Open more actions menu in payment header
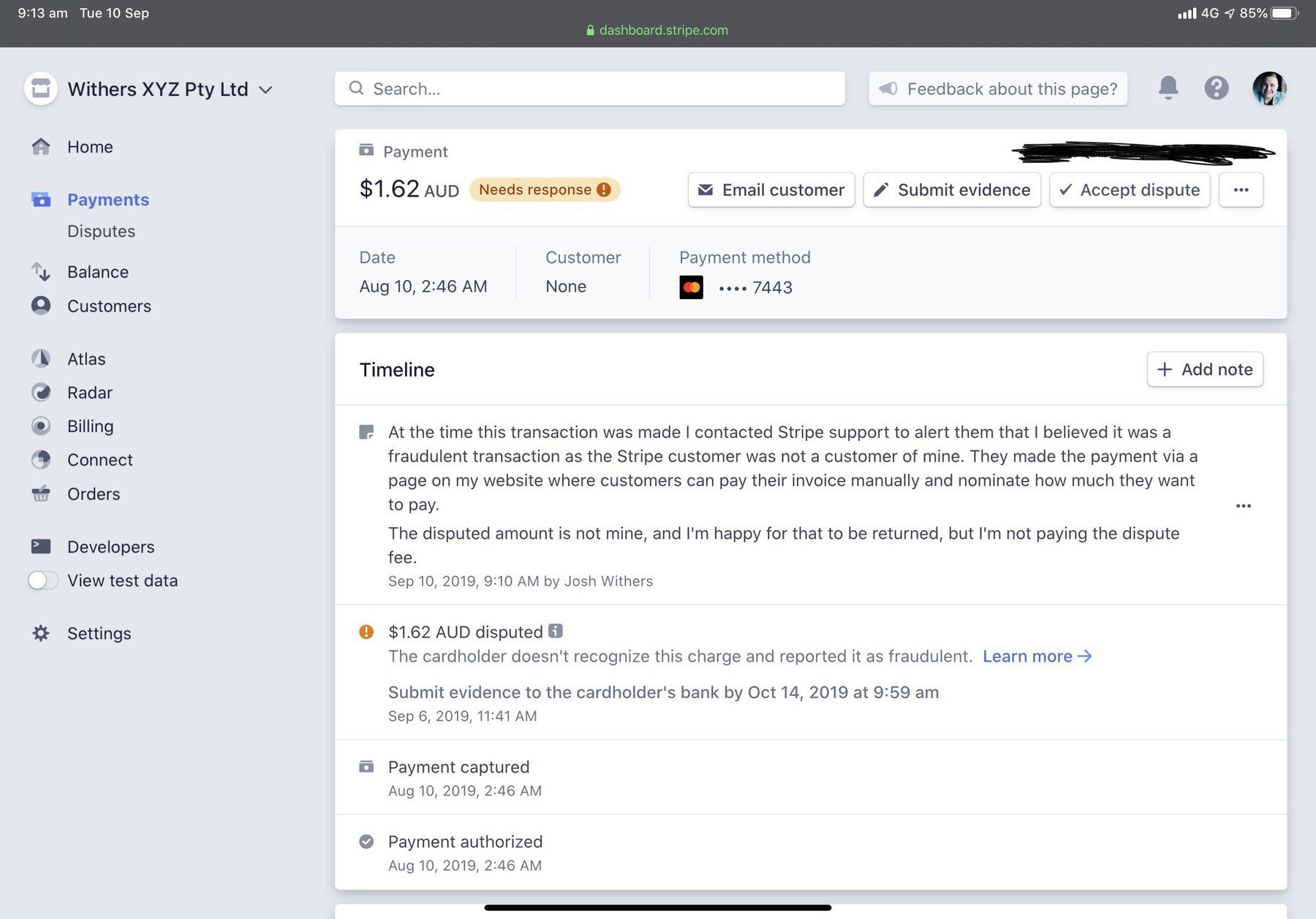Viewport: 1316px width, 919px height. tap(1241, 190)
